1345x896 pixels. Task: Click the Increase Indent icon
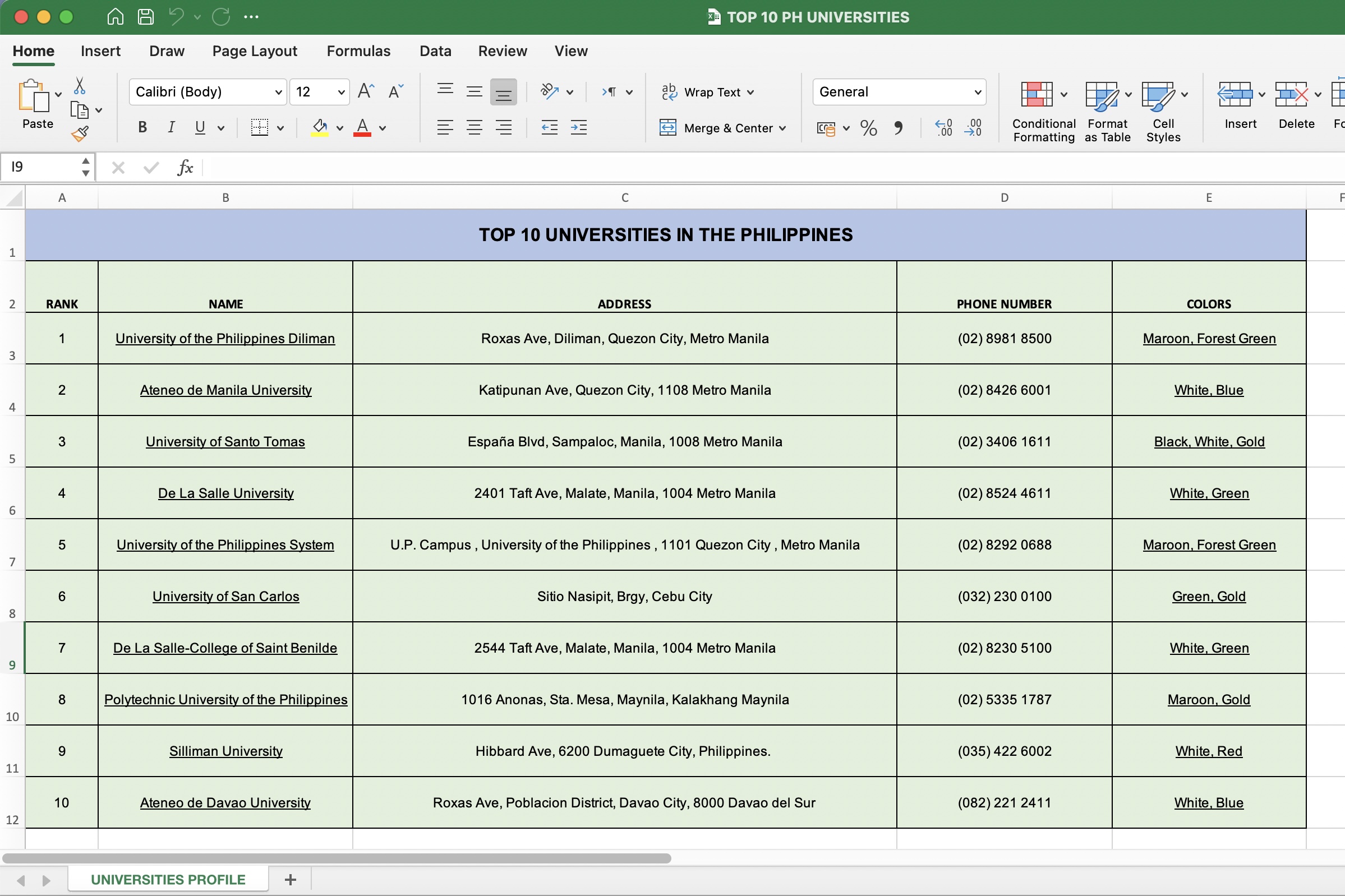point(578,128)
